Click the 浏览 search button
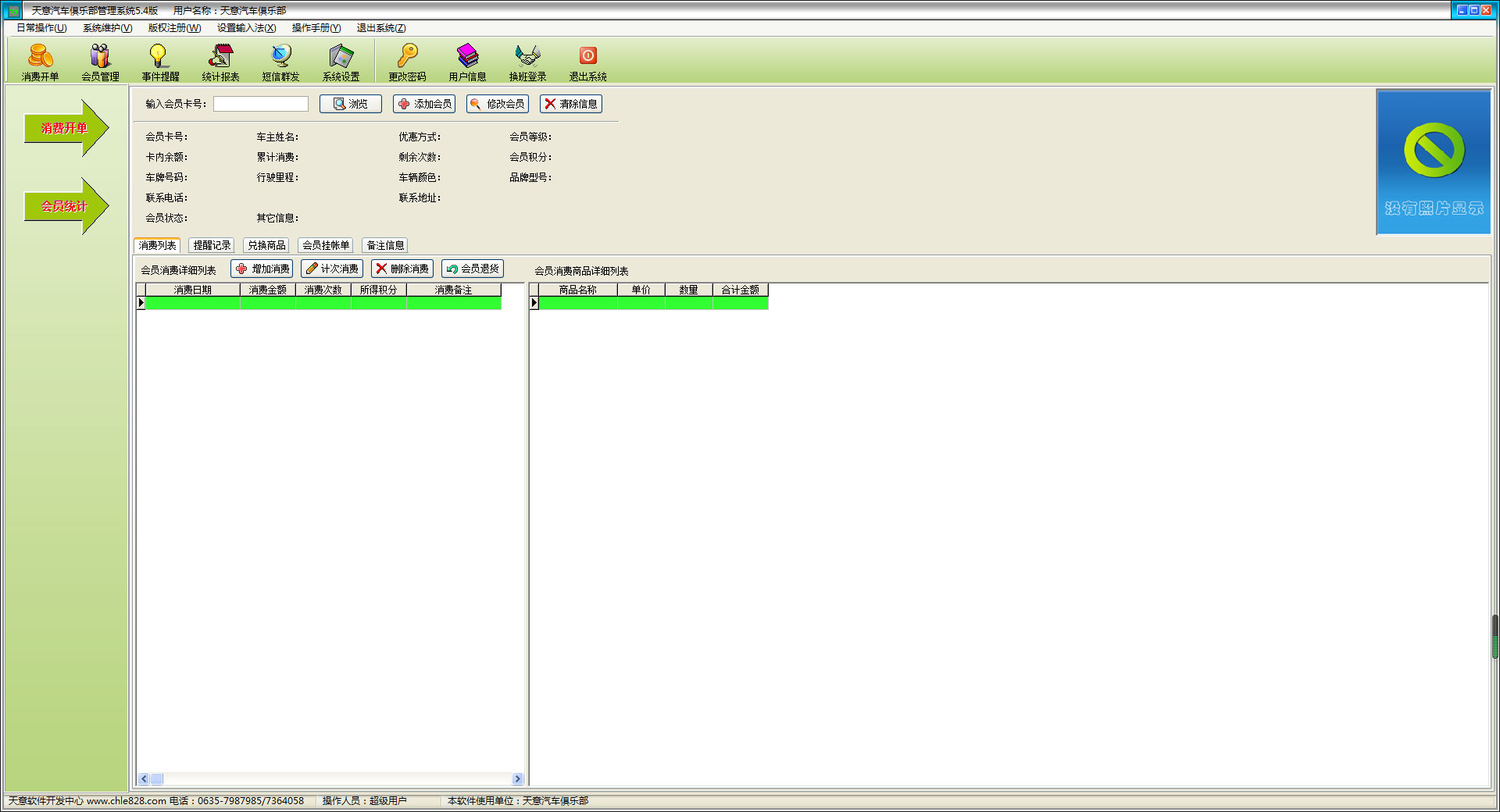1500x812 pixels. point(351,104)
